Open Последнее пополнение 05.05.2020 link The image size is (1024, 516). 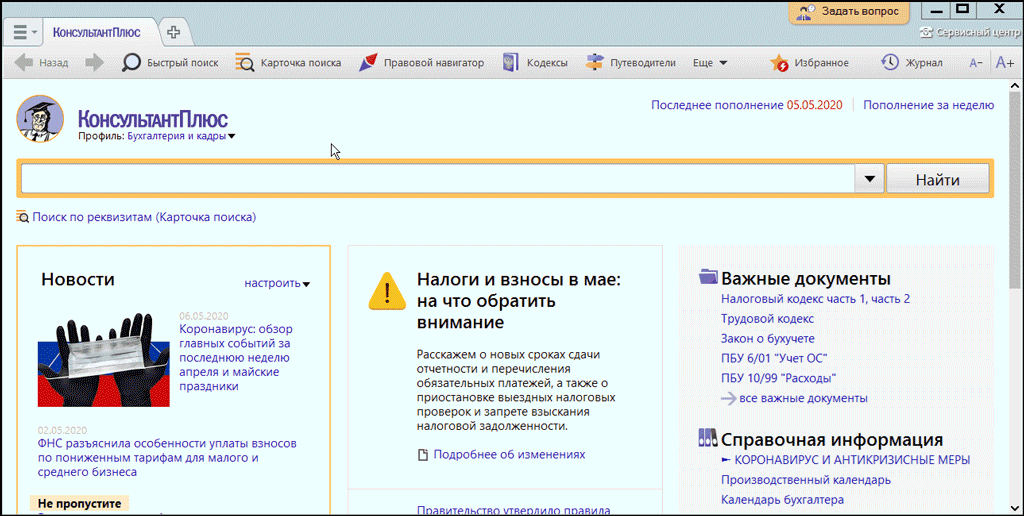point(746,105)
